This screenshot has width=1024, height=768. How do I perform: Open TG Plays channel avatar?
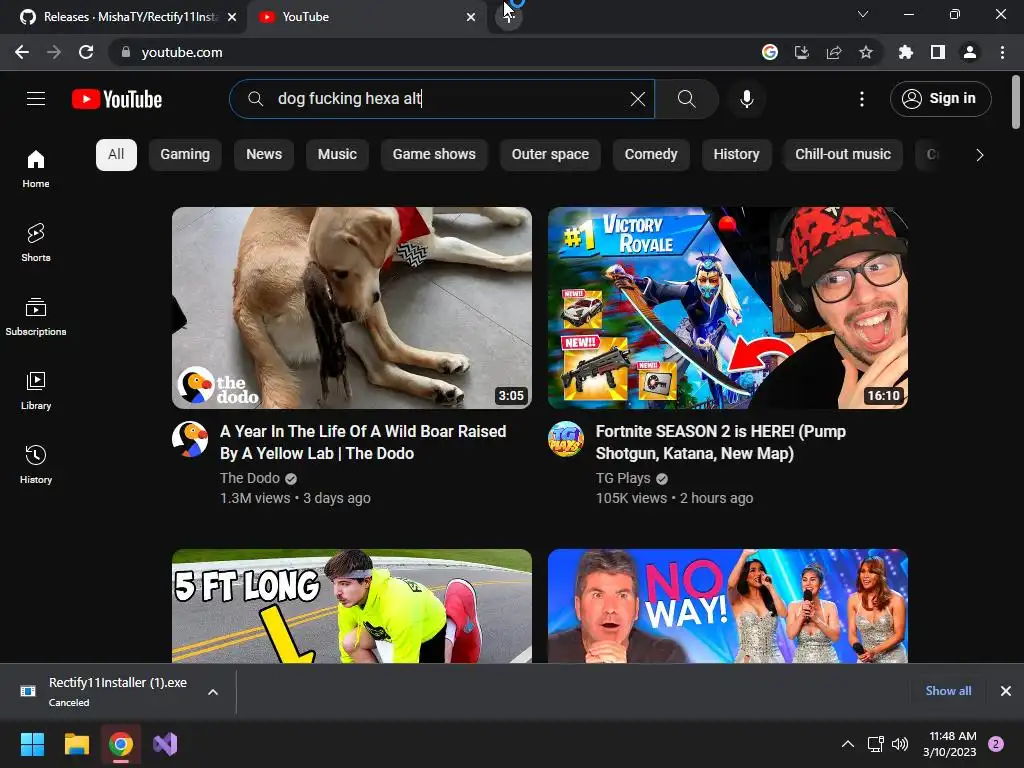[566, 439]
